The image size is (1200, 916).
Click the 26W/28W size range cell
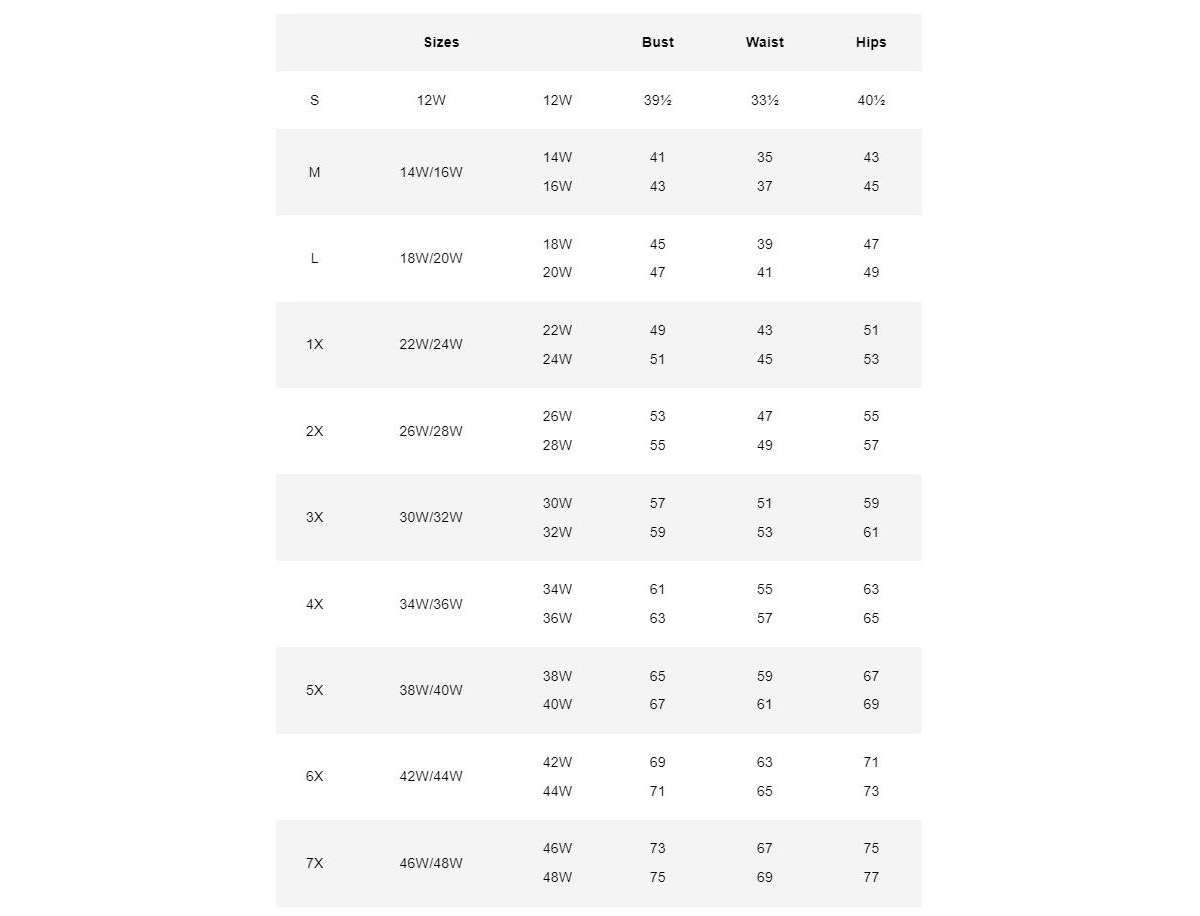coord(431,431)
